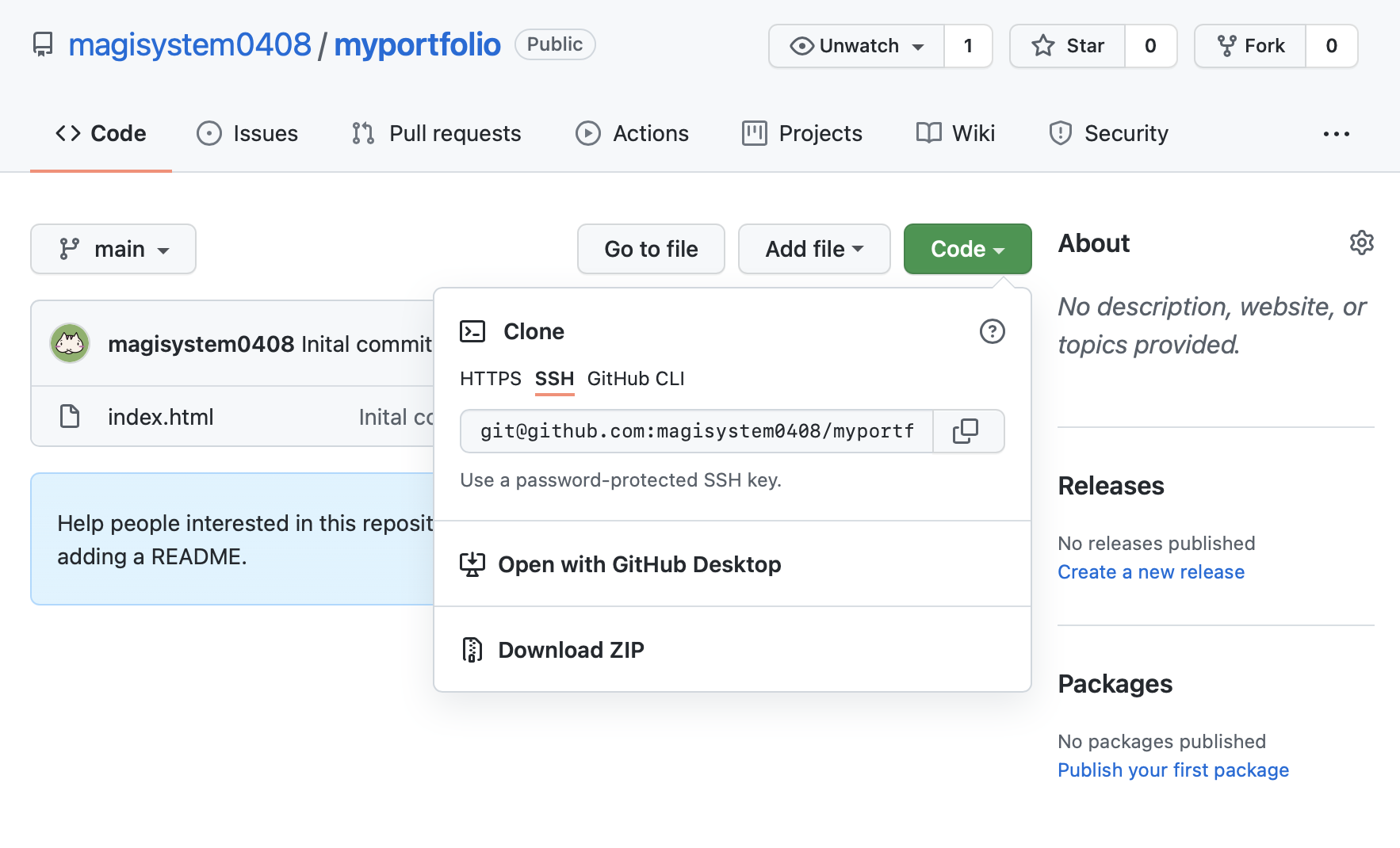This screenshot has width=1400, height=848.
Task: Click the clone help question mark icon
Action: [992, 331]
